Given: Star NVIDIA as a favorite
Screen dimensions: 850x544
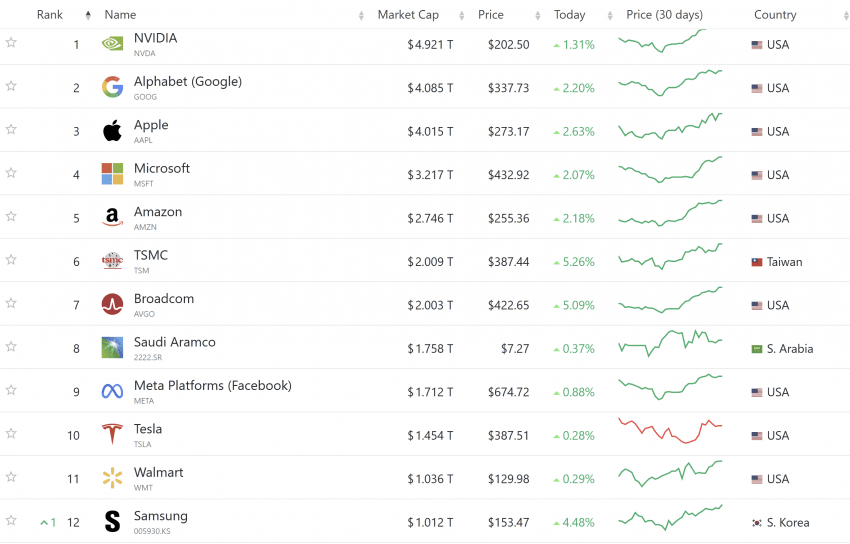Looking at the screenshot, I should point(11,42).
